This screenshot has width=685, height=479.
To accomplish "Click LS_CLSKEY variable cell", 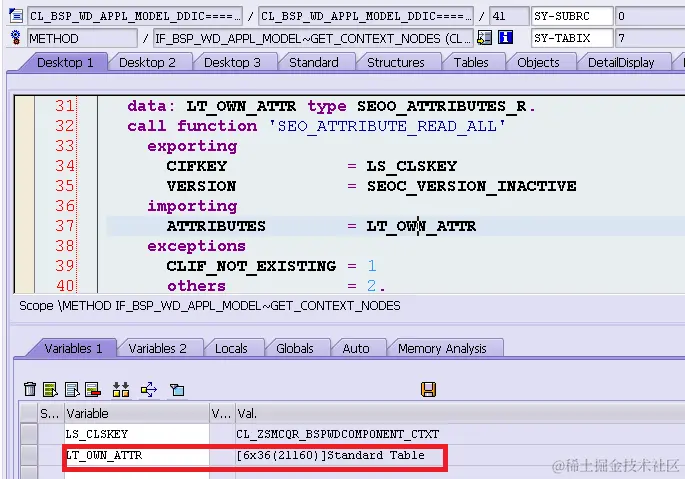I will tap(137, 434).
